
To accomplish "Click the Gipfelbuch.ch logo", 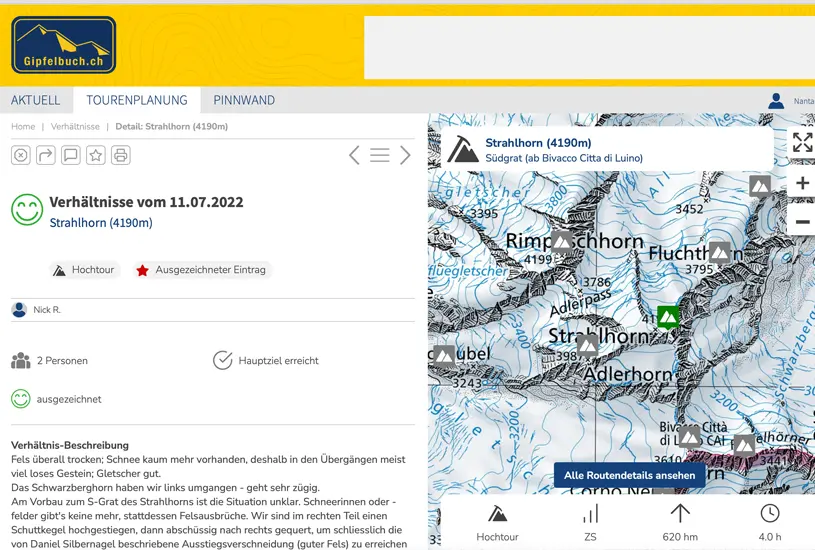I will click(64, 45).
